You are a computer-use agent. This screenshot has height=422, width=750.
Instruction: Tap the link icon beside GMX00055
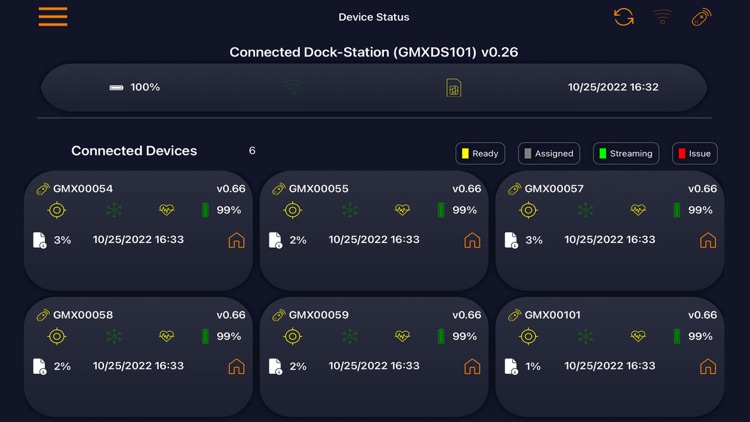279,189
